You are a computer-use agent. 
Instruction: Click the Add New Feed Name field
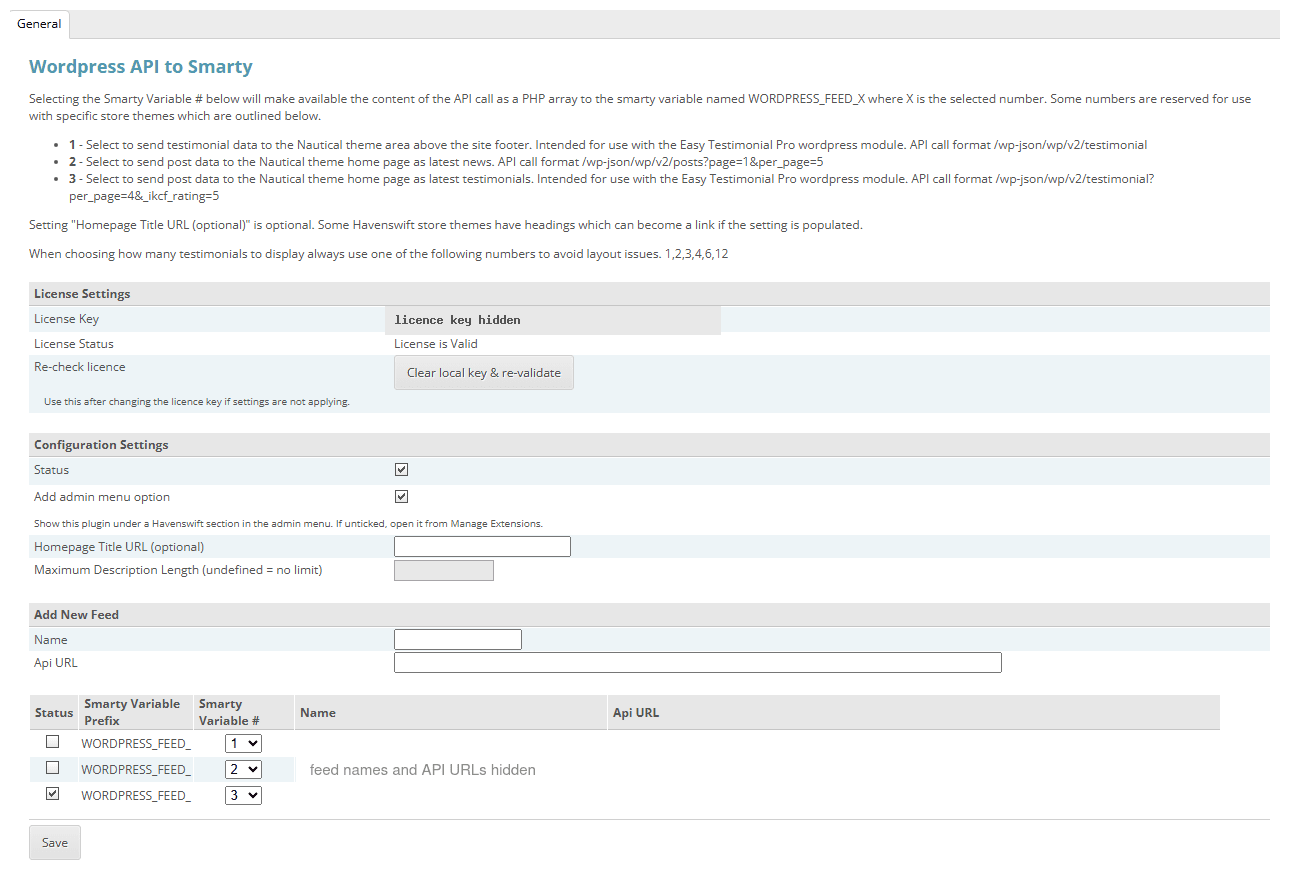(458, 640)
